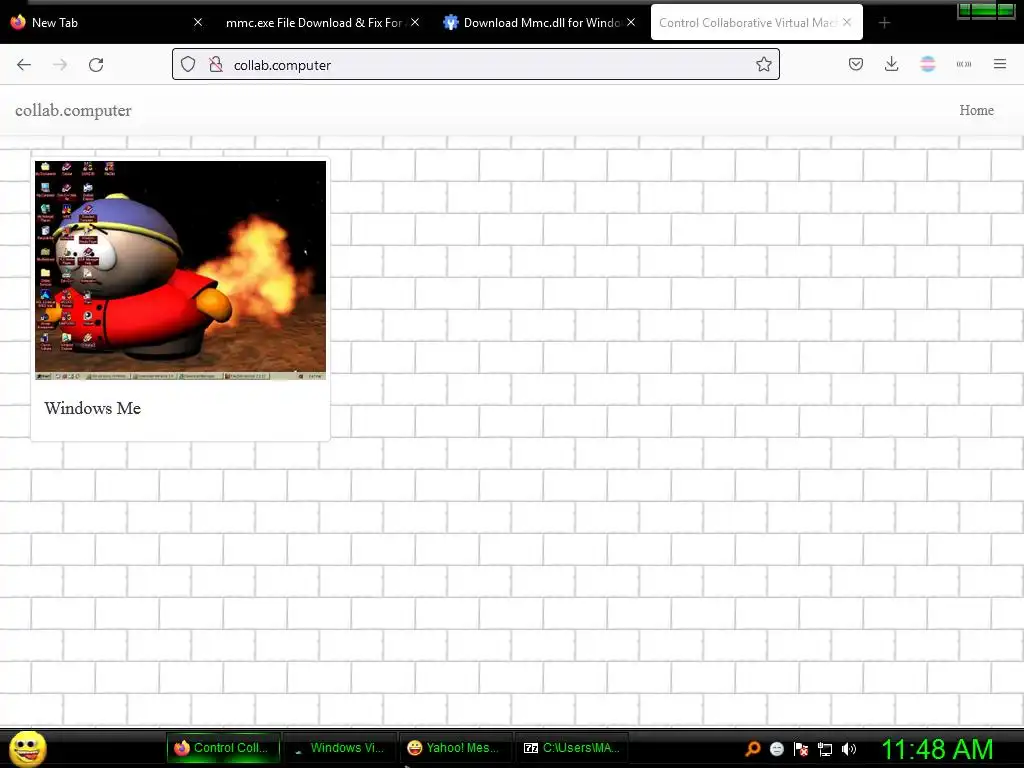Open the extension icon beside the avatar

tap(964, 64)
